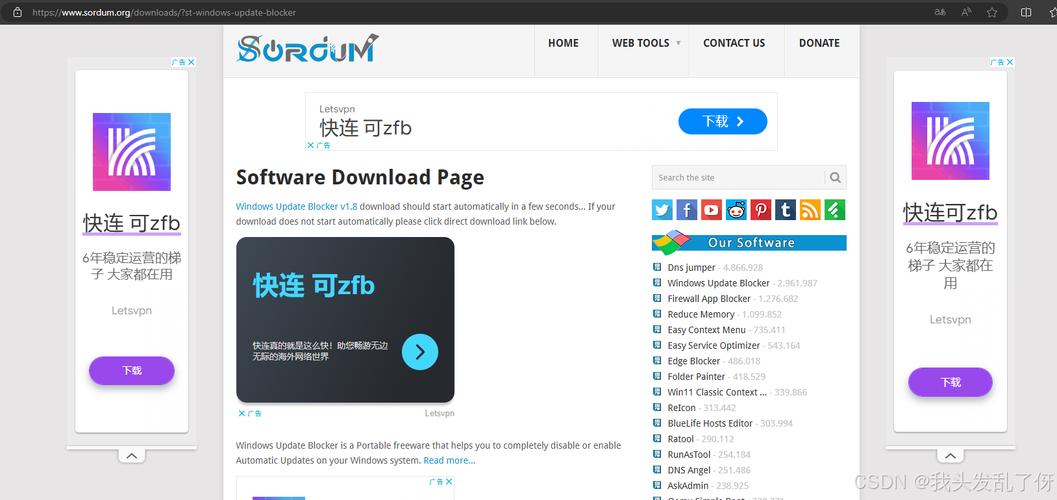Open Sordum's Tumblr icon
Viewport: 1057px width, 500px height.
[785, 210]
